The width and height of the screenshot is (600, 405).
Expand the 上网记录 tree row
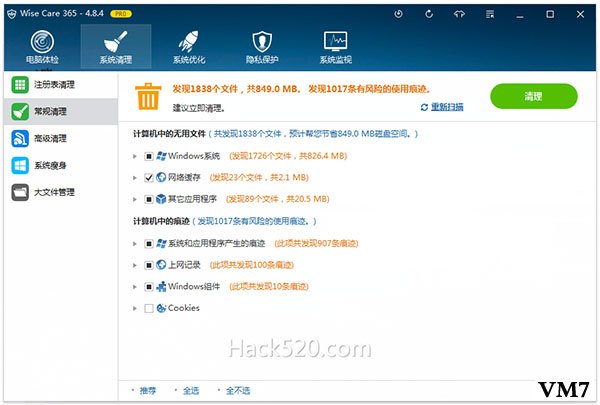tap(135, 265)
